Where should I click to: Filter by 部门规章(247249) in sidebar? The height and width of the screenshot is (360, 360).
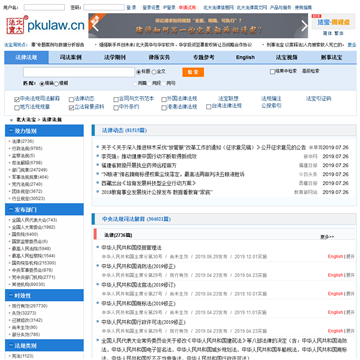point(30,170)
